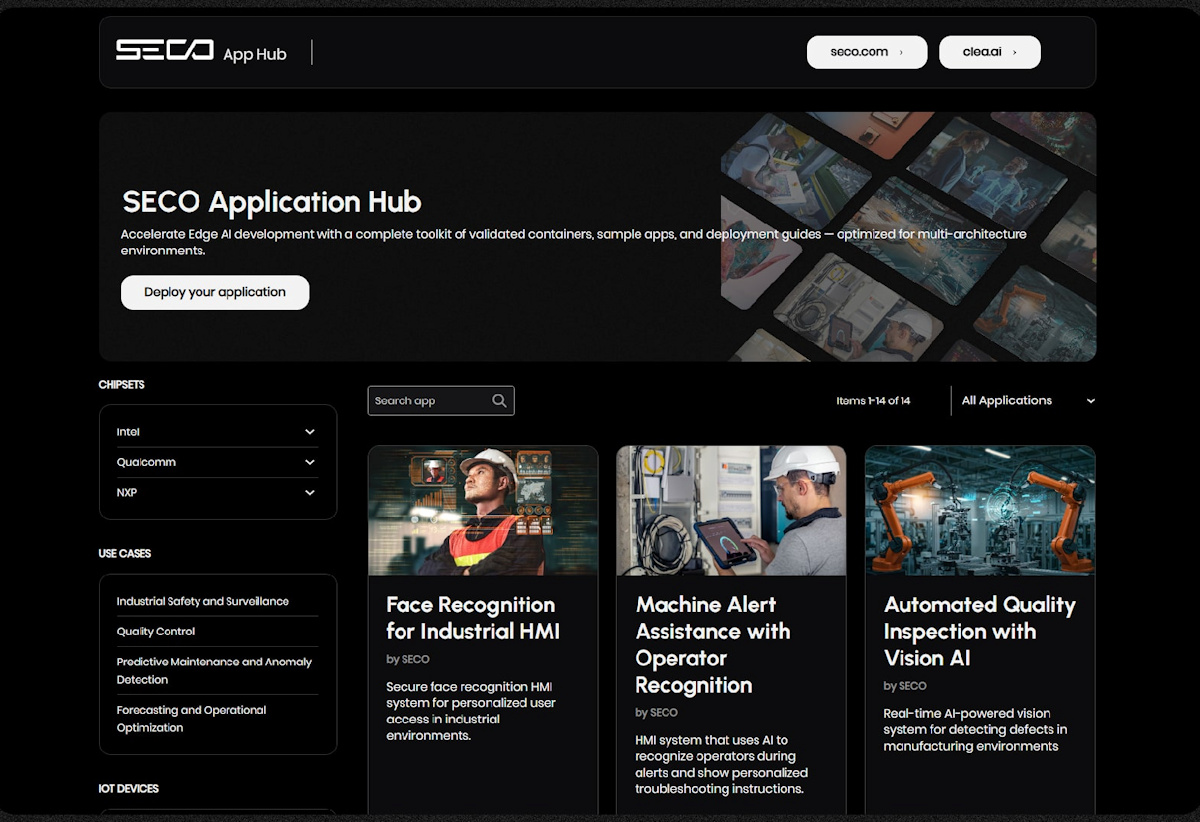Click the CHIPSETS section label
This screenshot has height=822, width=1200.
(x=121, y=385)
